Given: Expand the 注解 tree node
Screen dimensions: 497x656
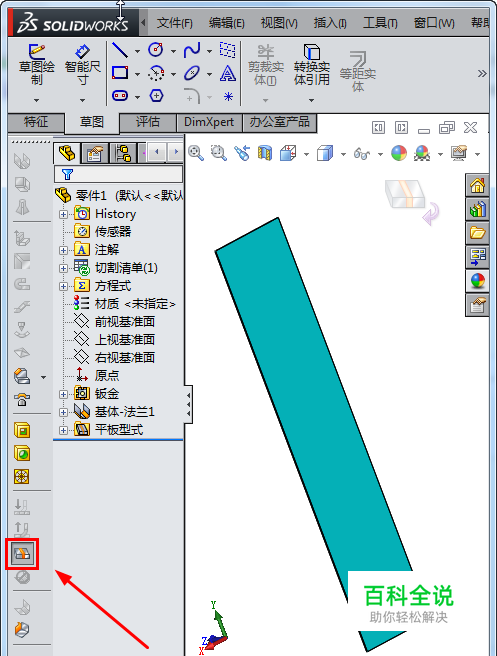Looking at the screenshot, I should pos(63,250).
